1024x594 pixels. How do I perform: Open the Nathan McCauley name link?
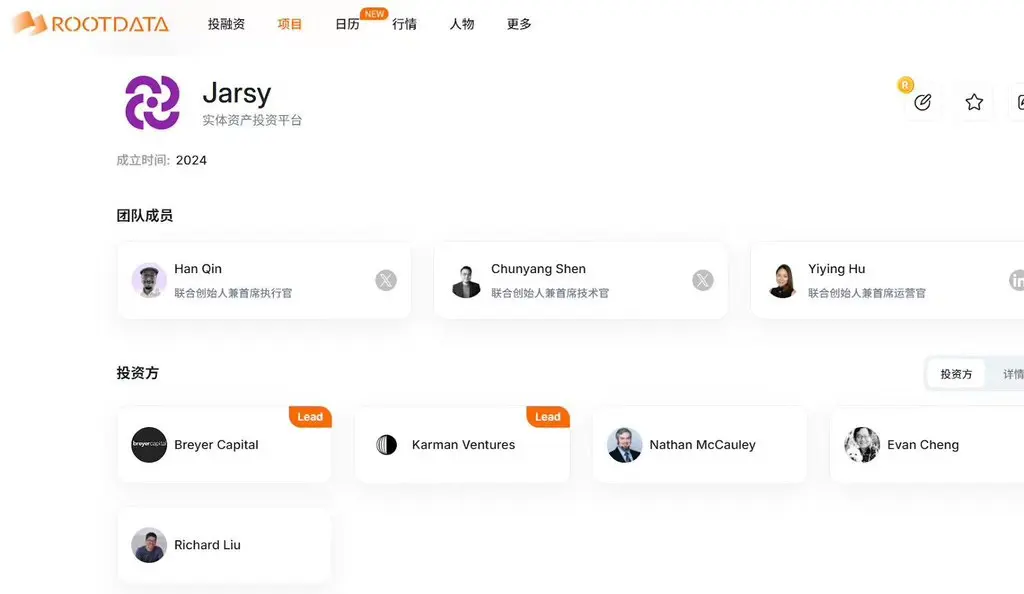(x=702, y=445)
